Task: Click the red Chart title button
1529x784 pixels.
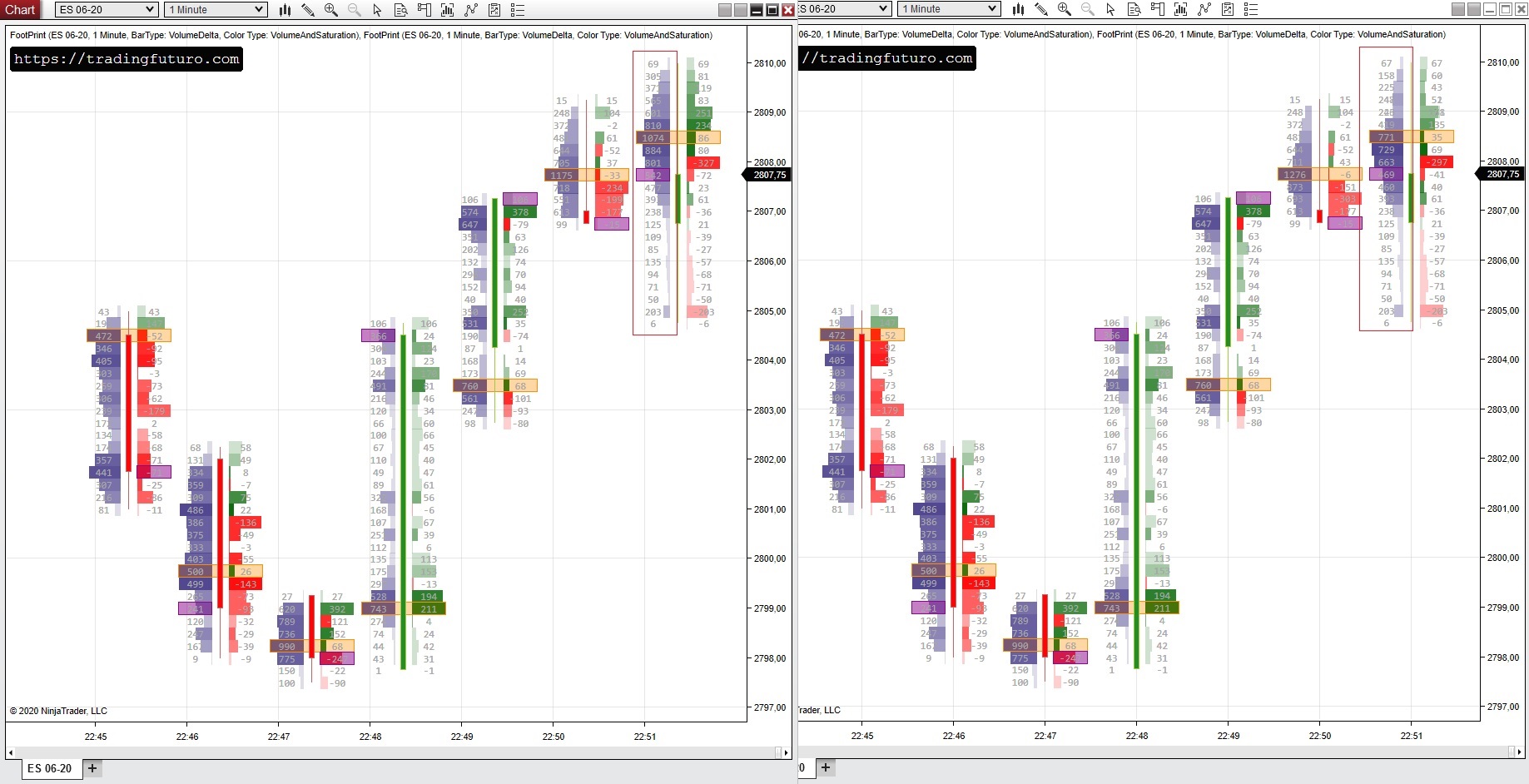Action: [20, 10]
